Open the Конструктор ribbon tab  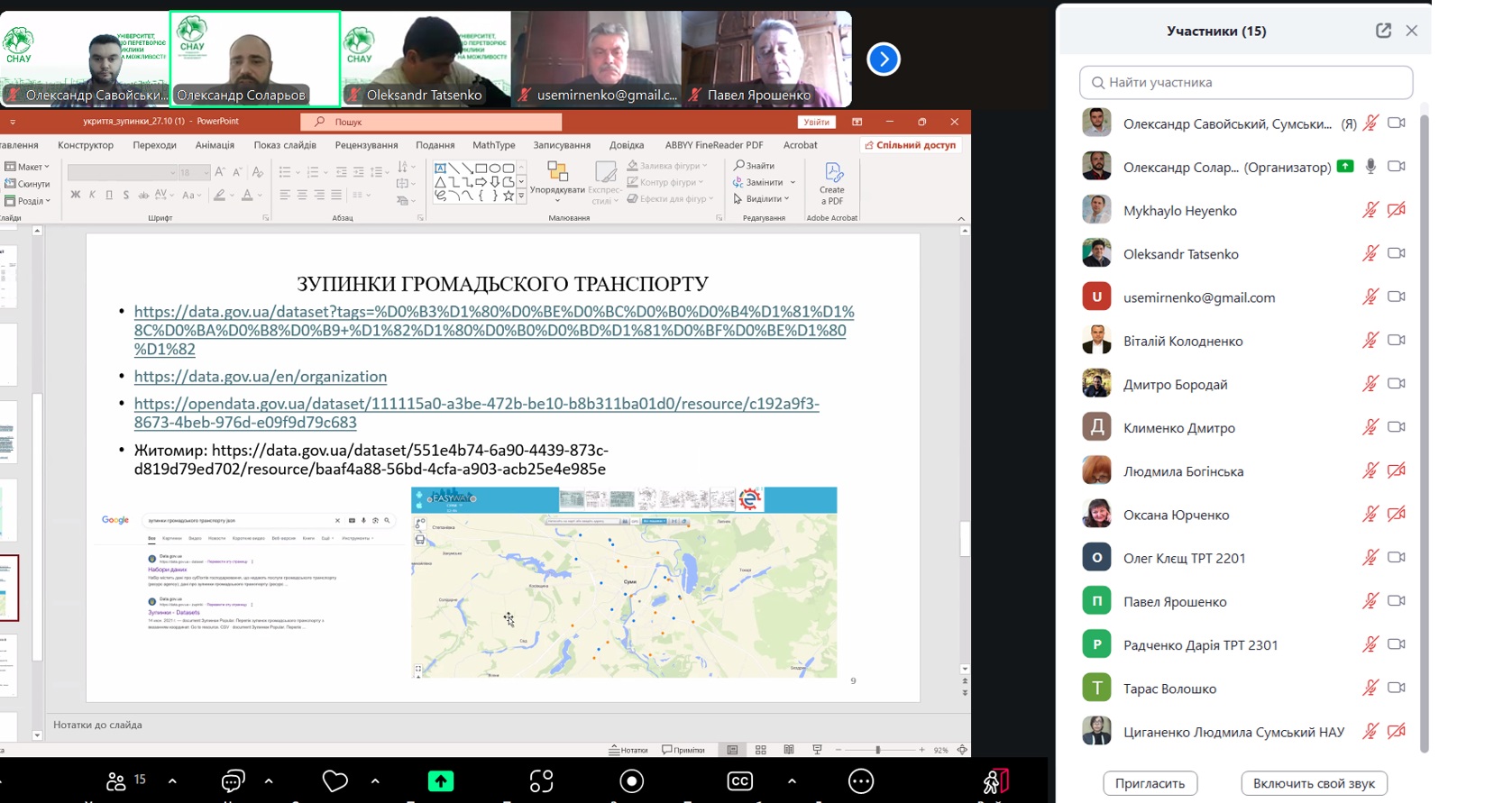[x=86, y=145]
